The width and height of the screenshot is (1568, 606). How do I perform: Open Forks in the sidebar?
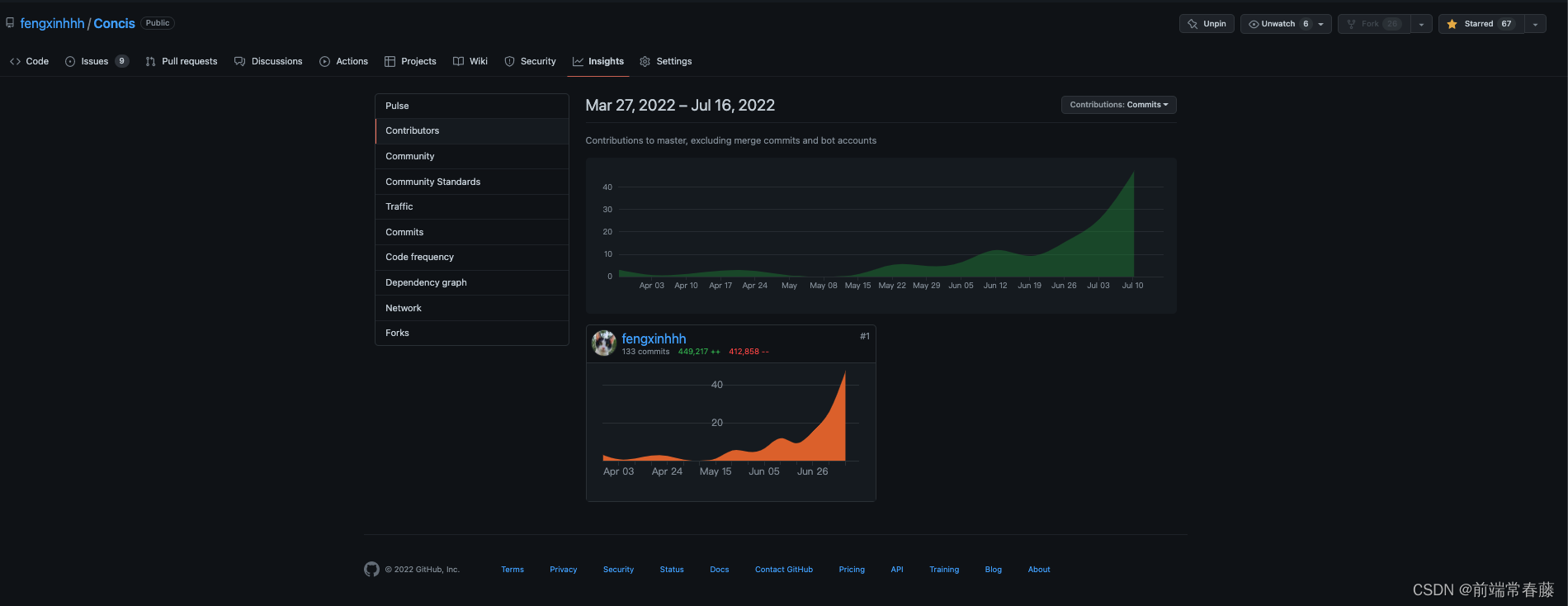(472, 333)
